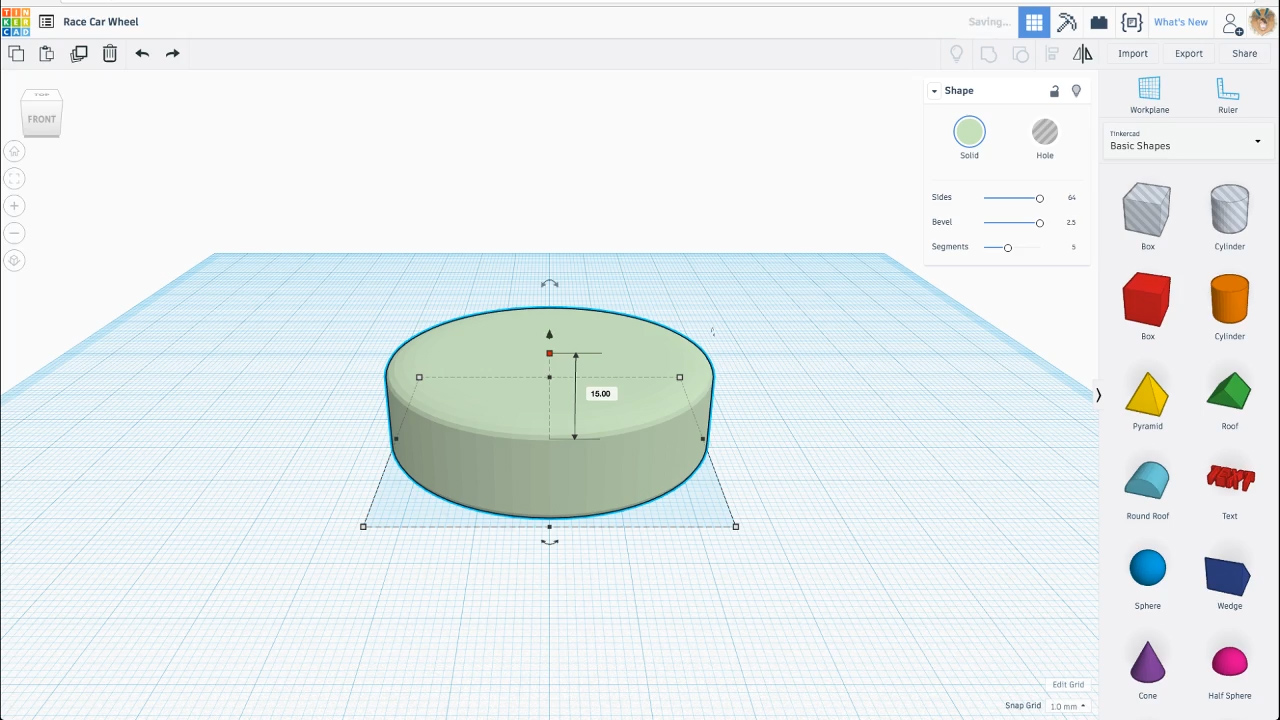The height and width of the screenshot is (720, 1280).
Task: Select the Ruler tool
Action: (1227, 90)
